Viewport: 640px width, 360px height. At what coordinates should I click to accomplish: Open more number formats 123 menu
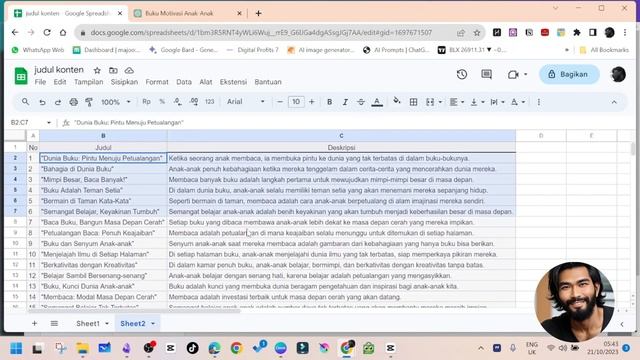(x=209, y=102)
